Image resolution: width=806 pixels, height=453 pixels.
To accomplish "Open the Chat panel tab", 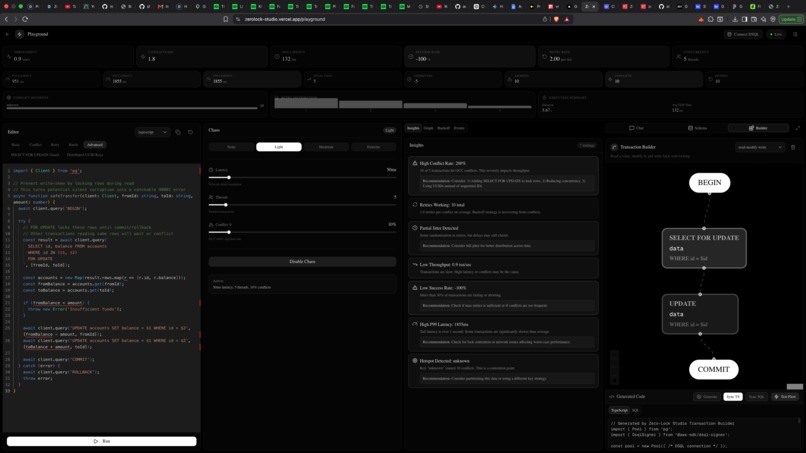I will 636,128.
